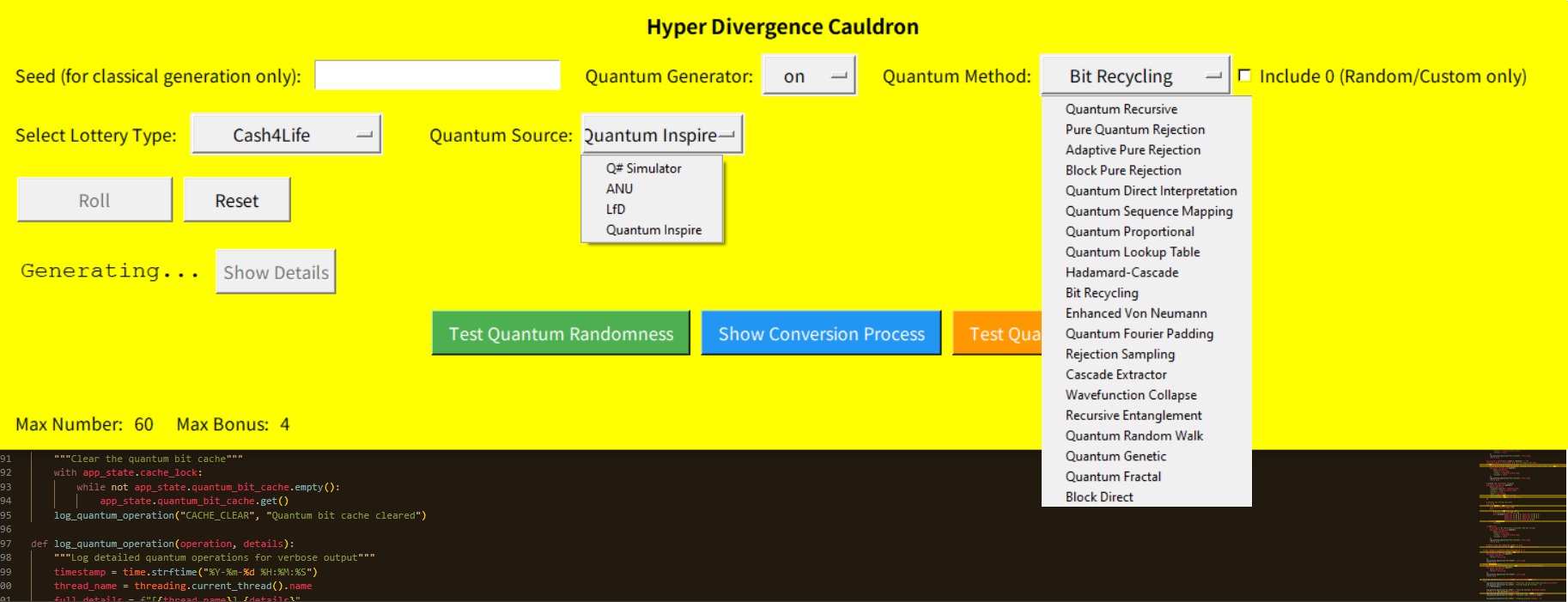Open the Quantum Source dropdown

click(662, 135)
